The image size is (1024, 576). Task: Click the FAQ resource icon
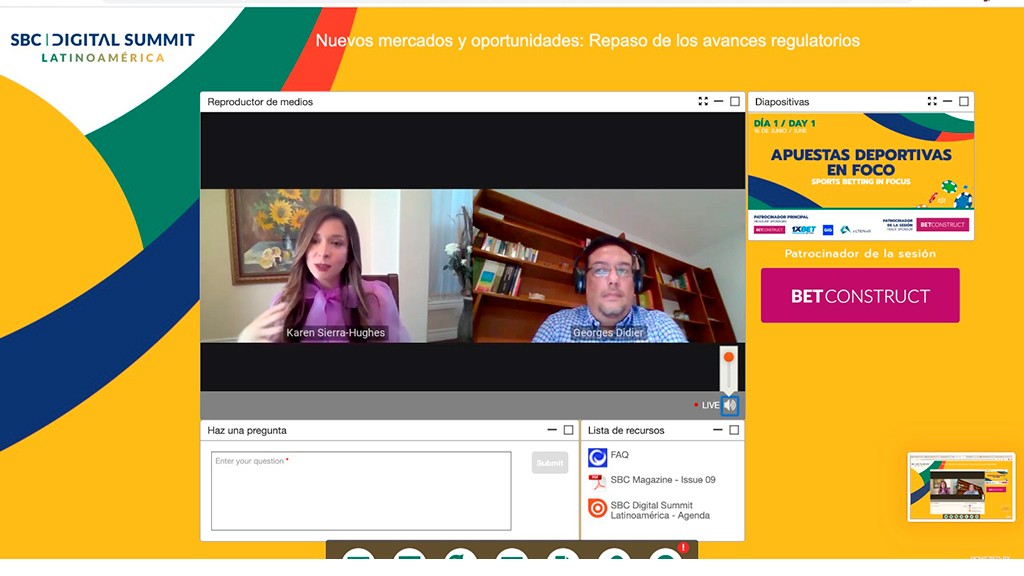point(597,457)
